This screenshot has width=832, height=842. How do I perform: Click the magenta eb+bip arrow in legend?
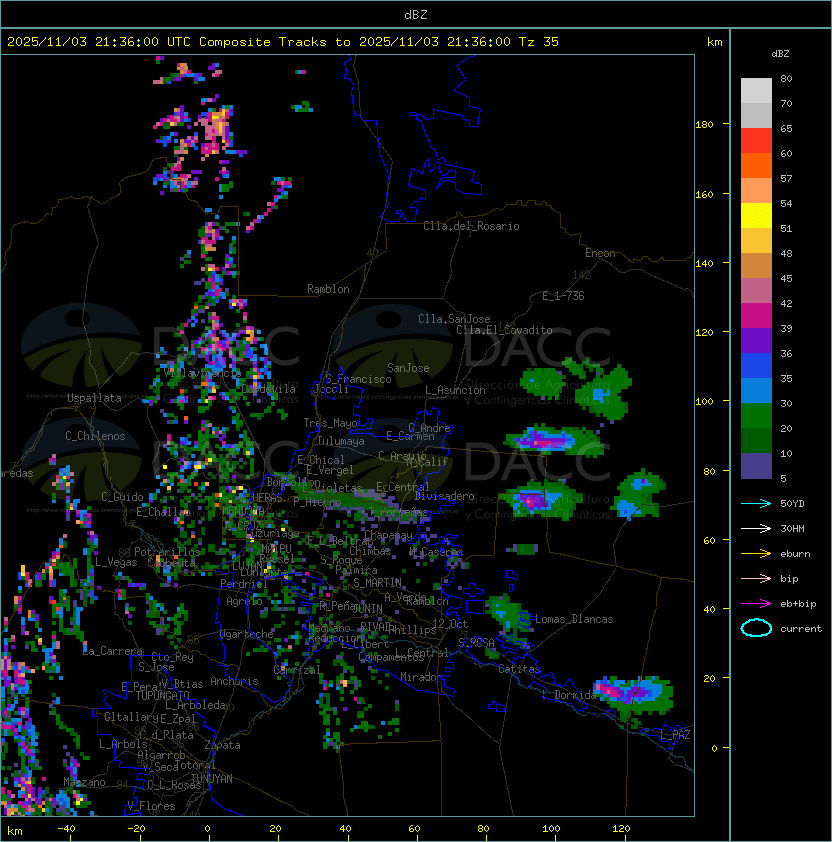[756, 604]
